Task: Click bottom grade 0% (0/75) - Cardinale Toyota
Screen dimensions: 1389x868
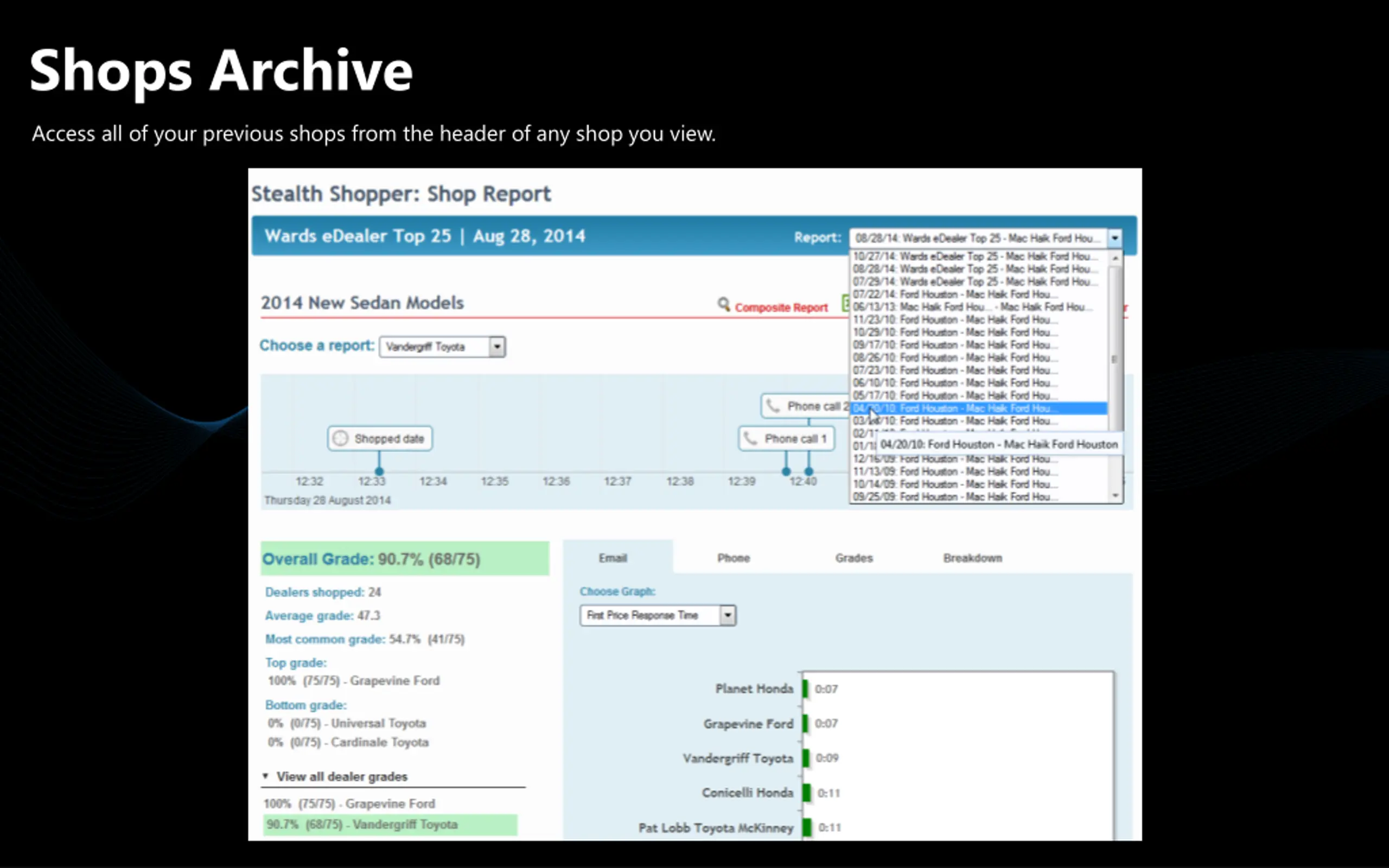Action: (x=348, y=742)
